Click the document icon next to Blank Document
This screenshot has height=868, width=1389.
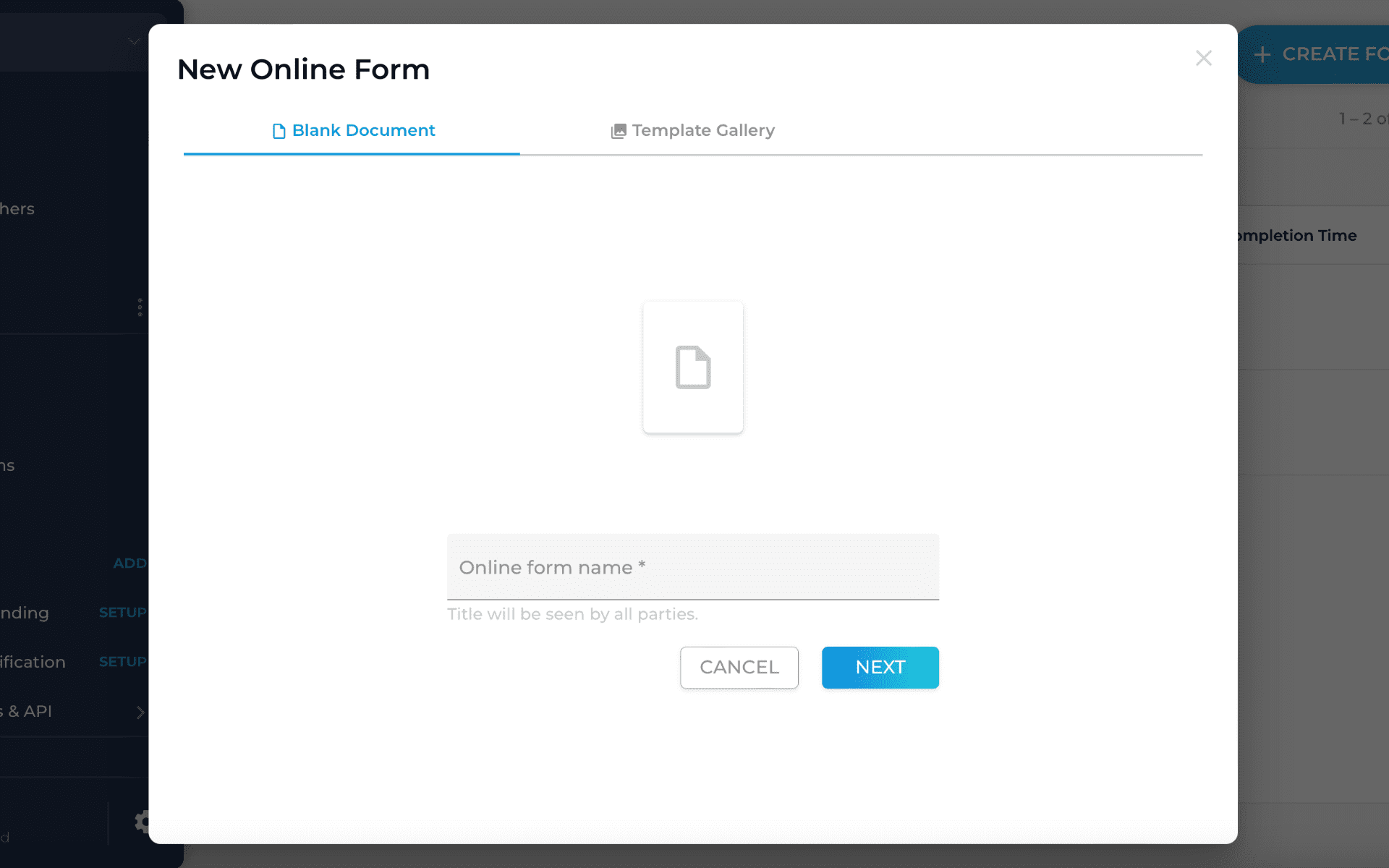pyautogui.click(x=279, y=130)
